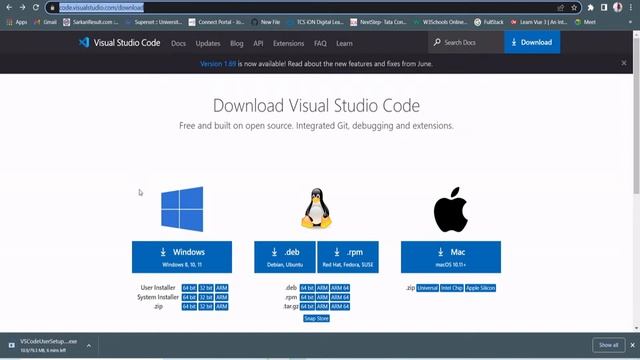
Task: Reload the current page
Action: pyautogui.click(x=36, y=7)
